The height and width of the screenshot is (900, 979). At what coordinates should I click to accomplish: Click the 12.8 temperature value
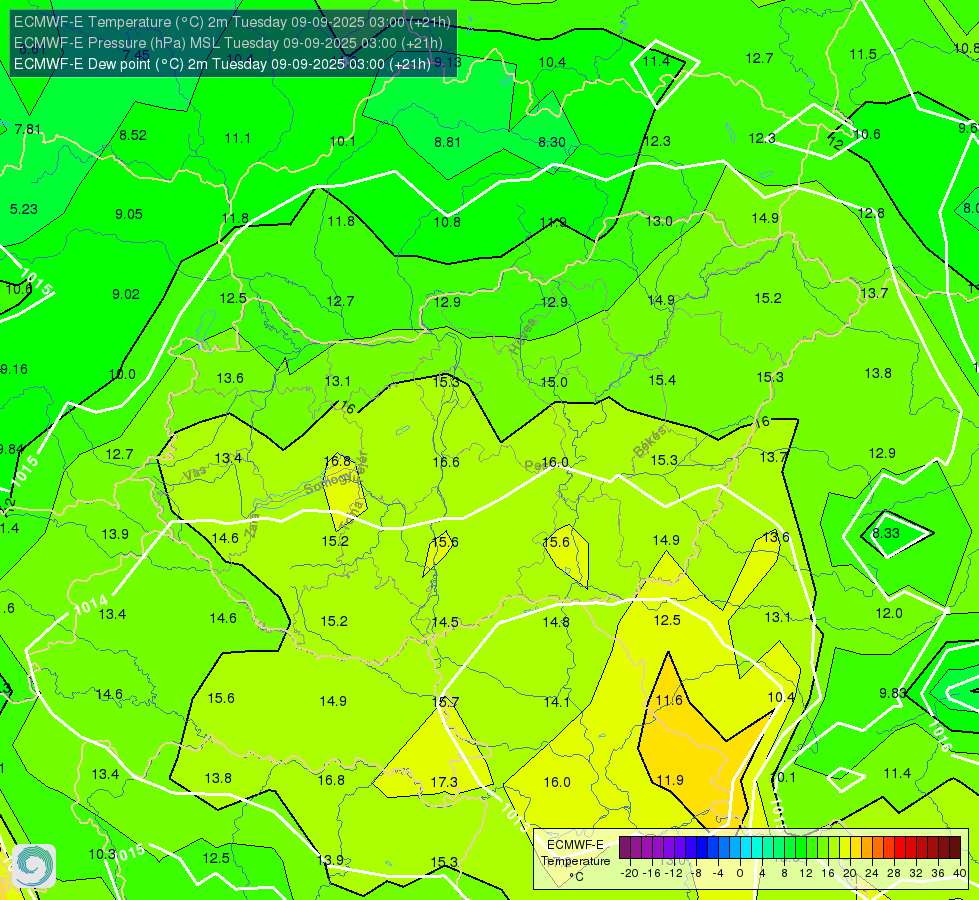[x=871, y=214]
